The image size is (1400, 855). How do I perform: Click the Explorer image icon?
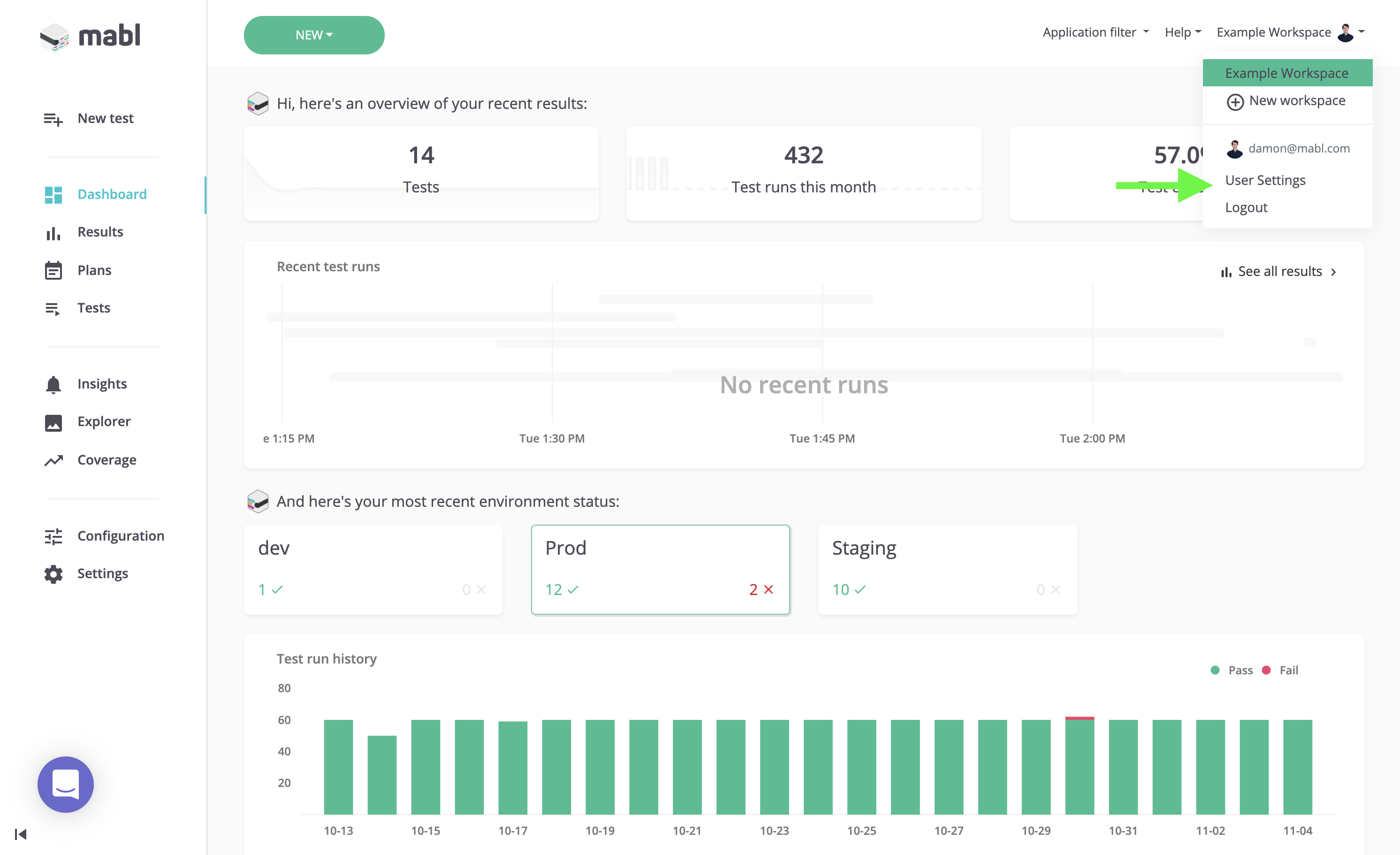tap(53, 422)
